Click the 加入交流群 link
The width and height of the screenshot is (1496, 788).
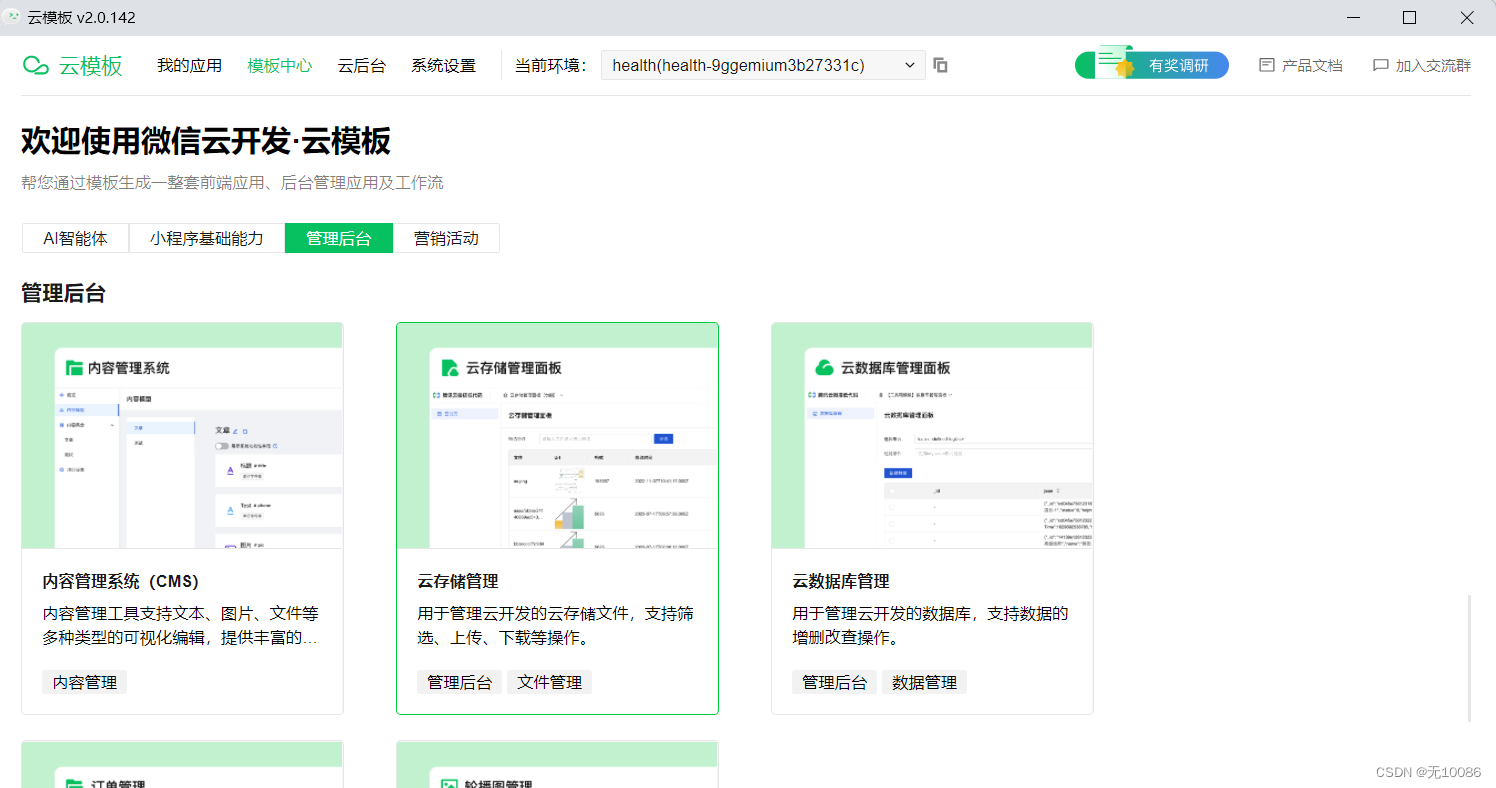(1421, 65)
